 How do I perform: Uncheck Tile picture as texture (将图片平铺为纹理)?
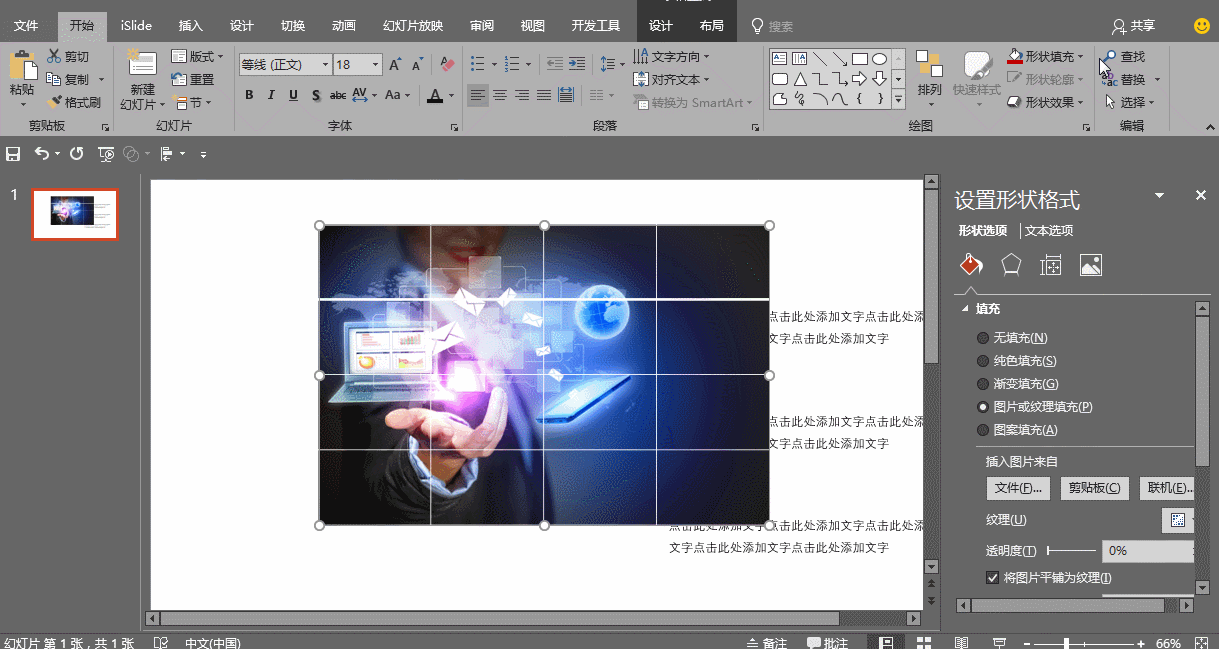click(993, 578)
